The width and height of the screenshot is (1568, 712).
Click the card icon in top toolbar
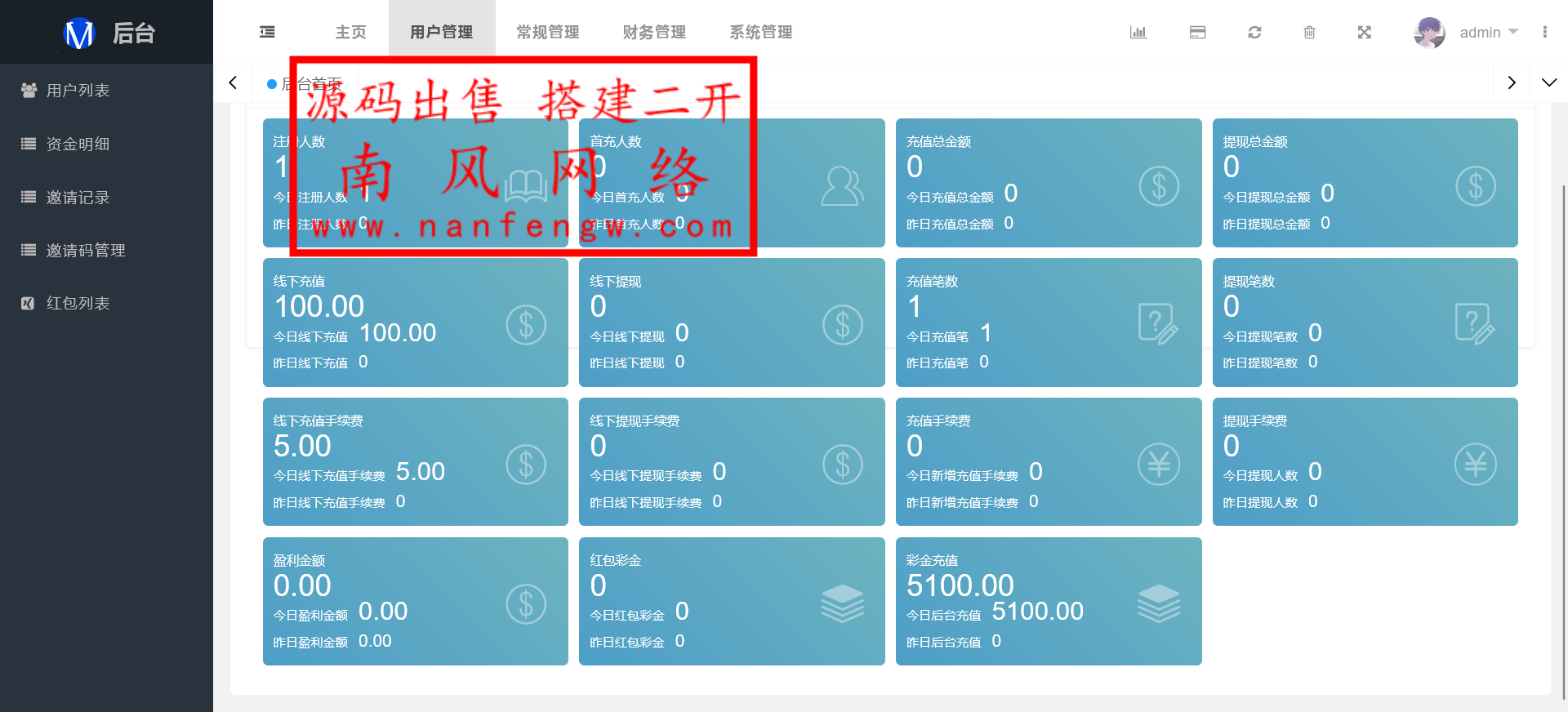coord(1197,32)
